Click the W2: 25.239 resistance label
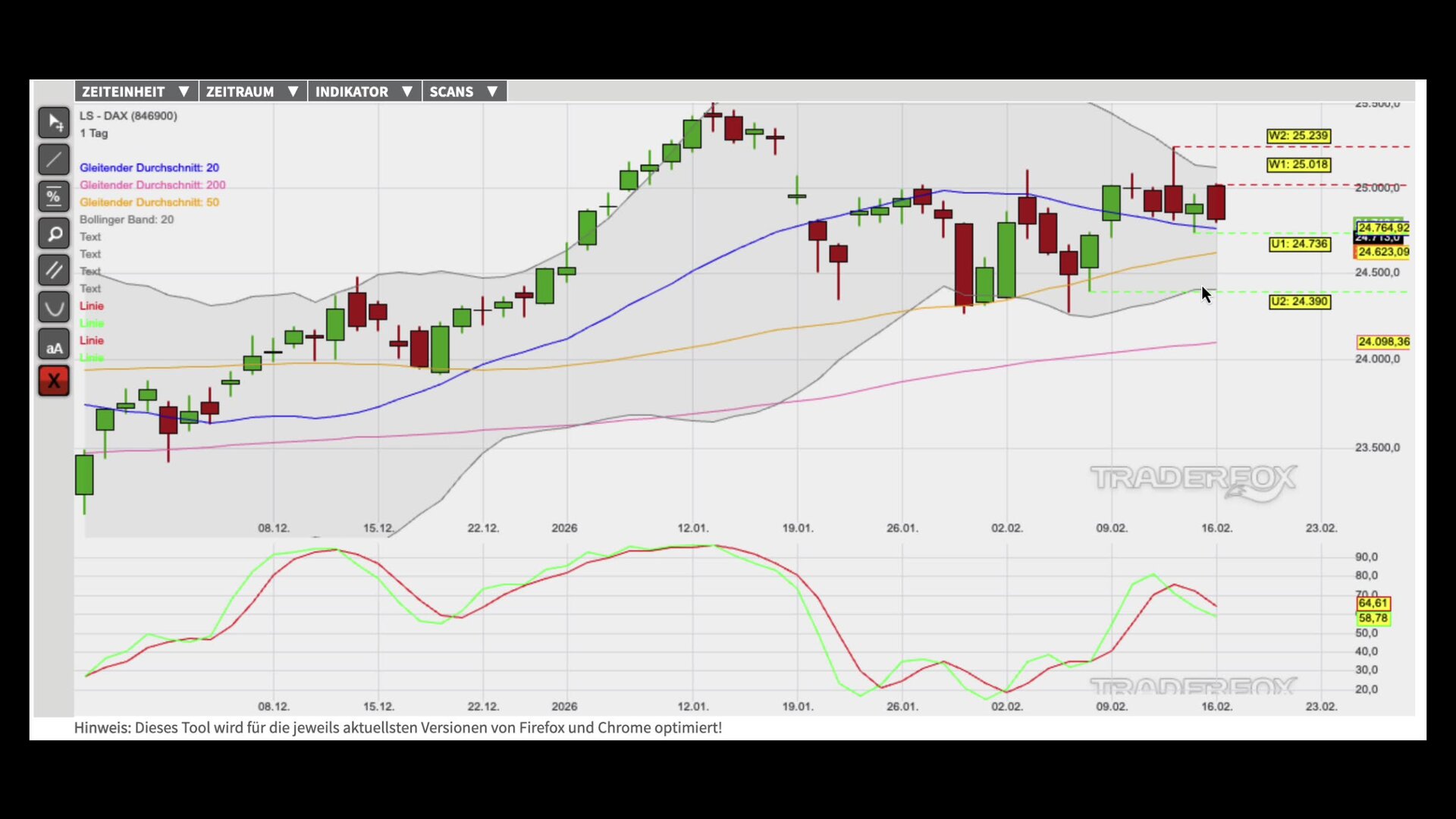 [1298, 136]
